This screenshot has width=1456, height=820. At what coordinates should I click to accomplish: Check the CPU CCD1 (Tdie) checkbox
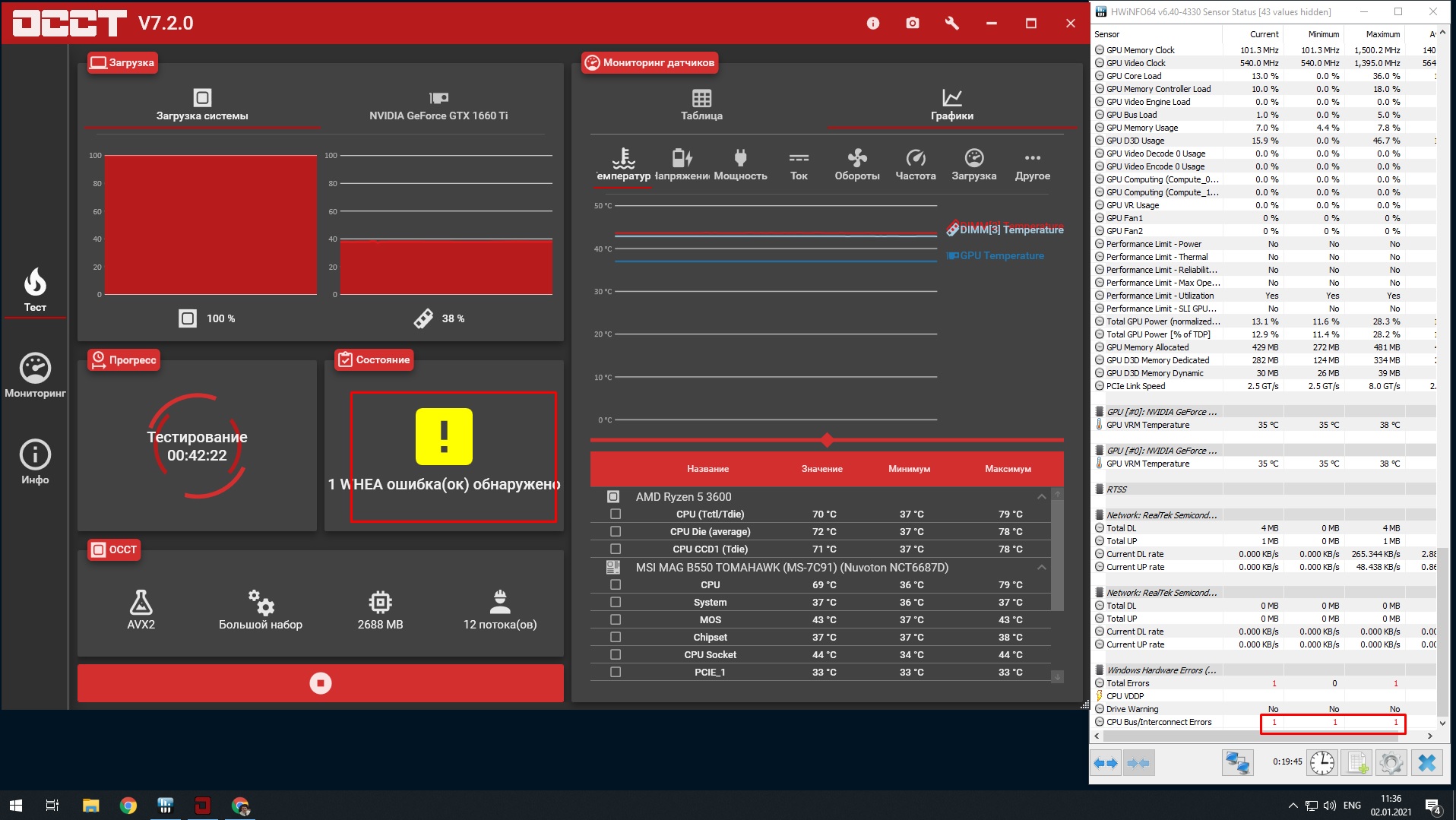coord(616,549)
